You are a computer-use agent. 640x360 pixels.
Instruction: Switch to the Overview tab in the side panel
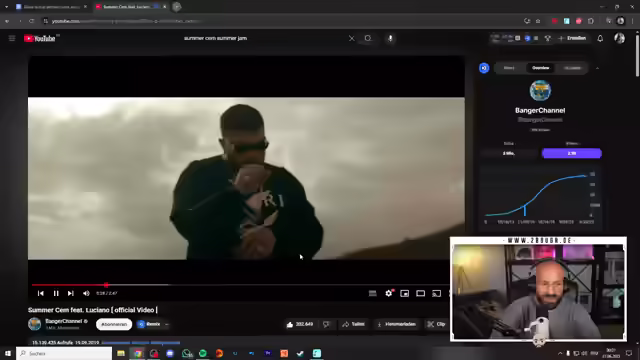[x=540, y=68]
